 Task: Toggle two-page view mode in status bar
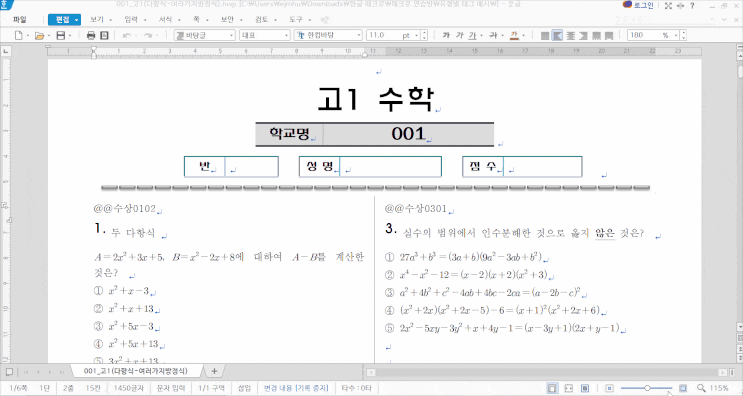pos(585,388)
